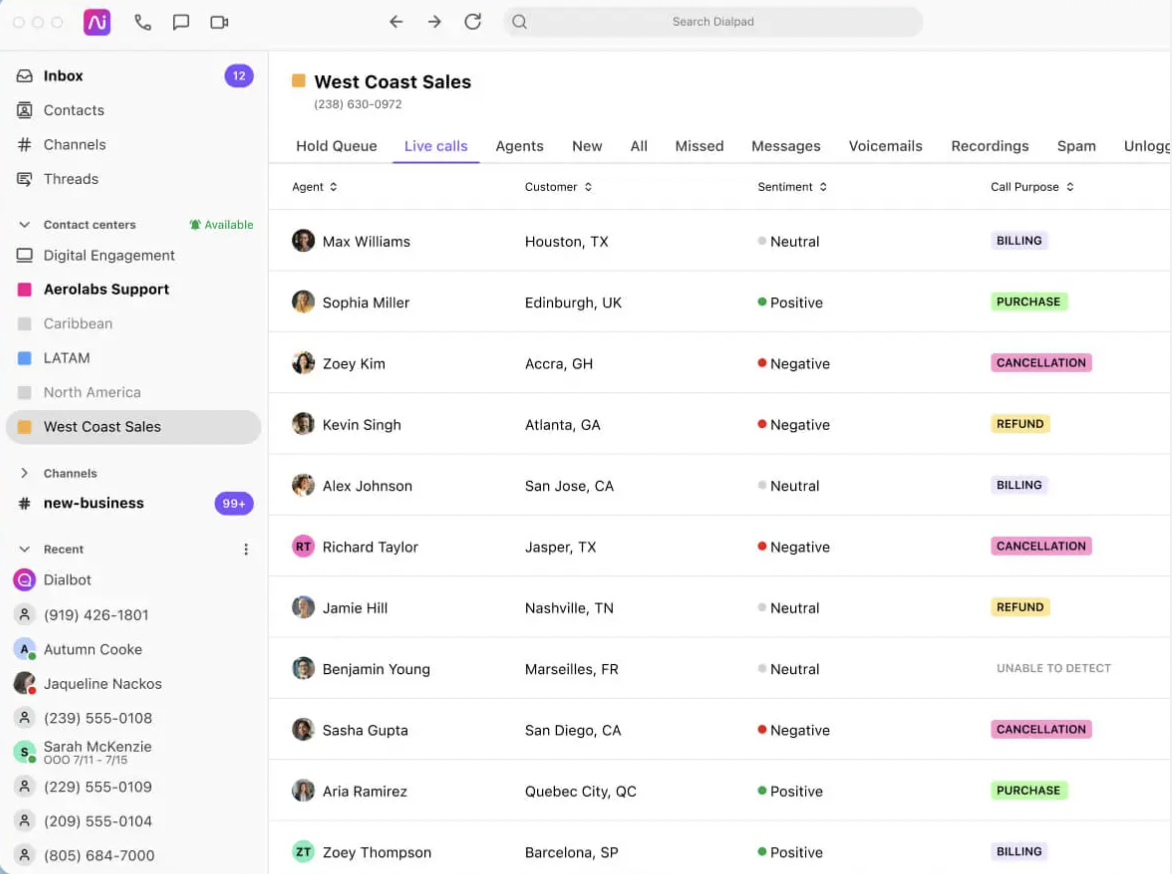The height and width of the screenshot is (874, 1174).
Task: Select West Coast Sales in sidebar
Action: tap(133, 427)
